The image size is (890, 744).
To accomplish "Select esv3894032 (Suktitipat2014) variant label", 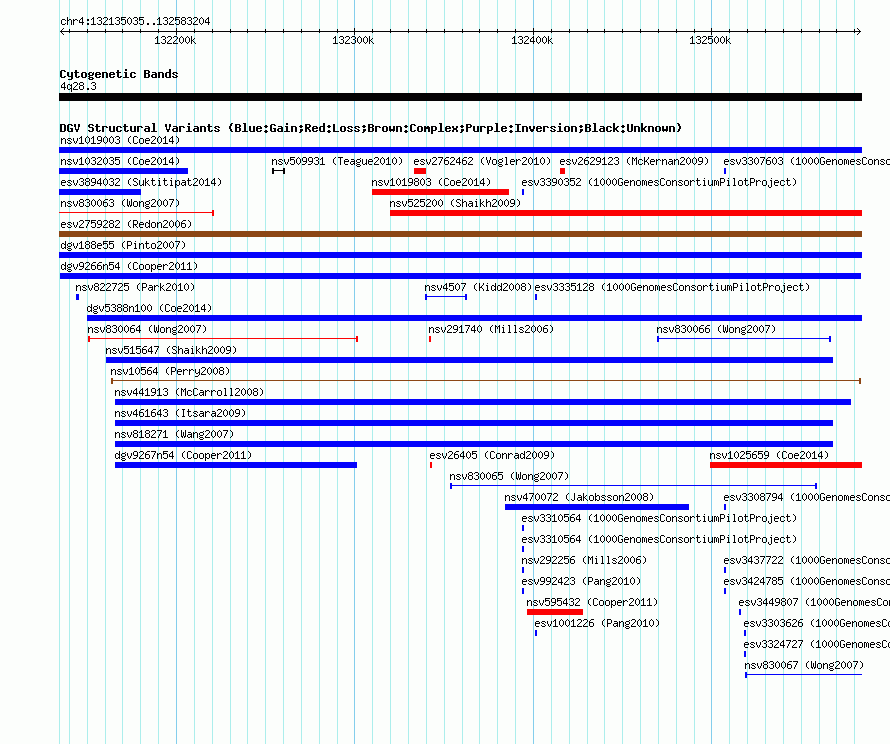I will click(141, 182).
